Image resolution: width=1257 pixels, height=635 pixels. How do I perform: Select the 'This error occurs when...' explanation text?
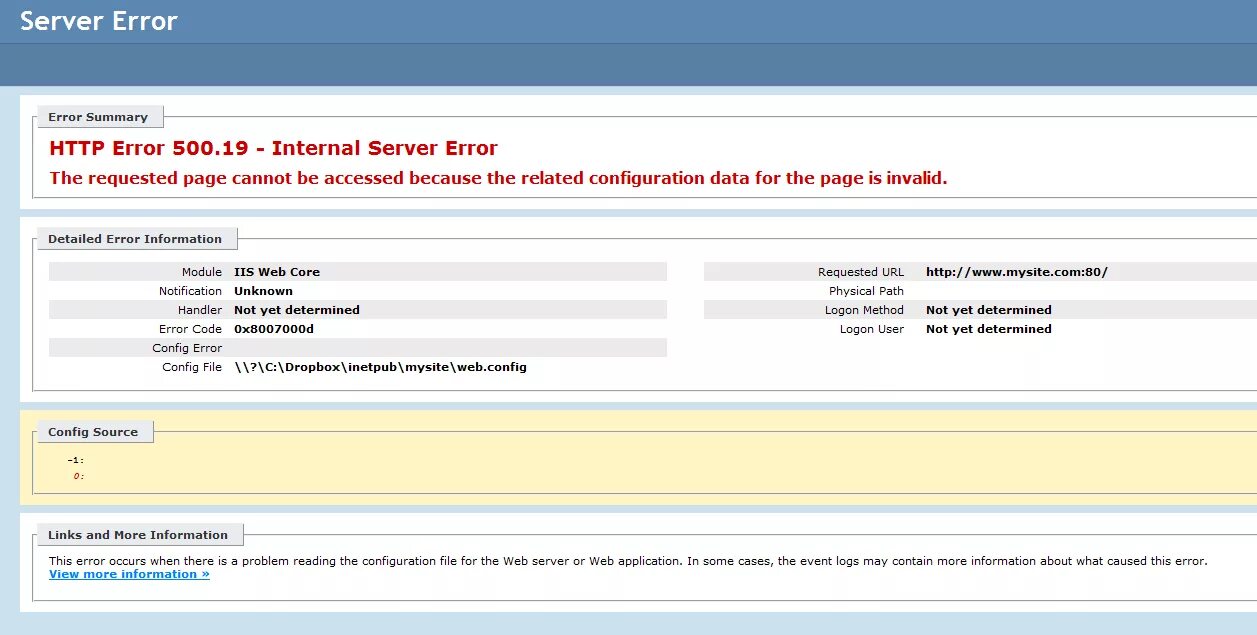pyautogui.click(x=628, y=561)
